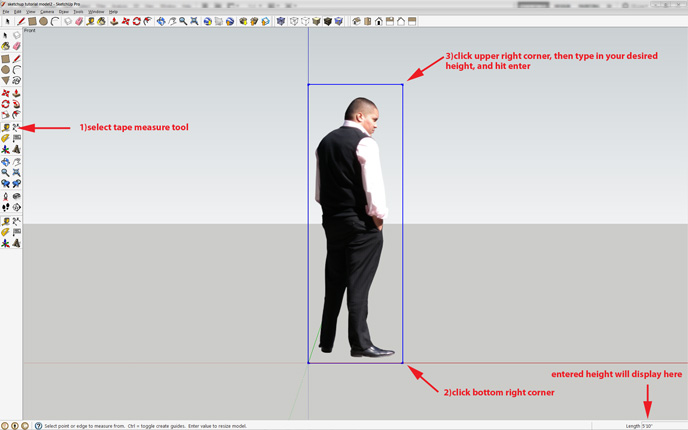
Task: Pick the Circle tool in the horizontal toolbar
Action: (x=43, y=21)
